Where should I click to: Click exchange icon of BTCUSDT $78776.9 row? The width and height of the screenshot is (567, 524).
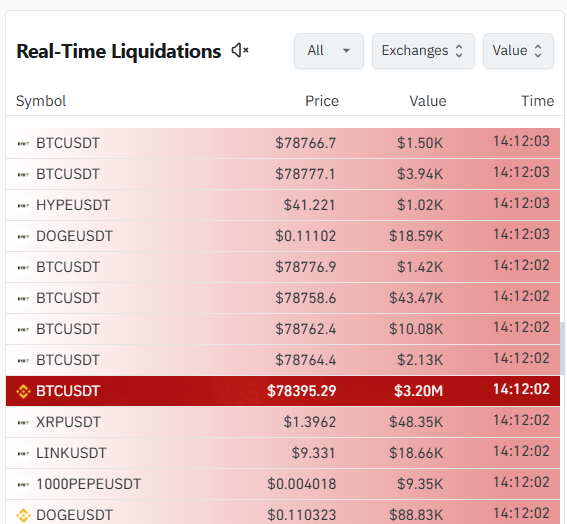coord(24,268)
